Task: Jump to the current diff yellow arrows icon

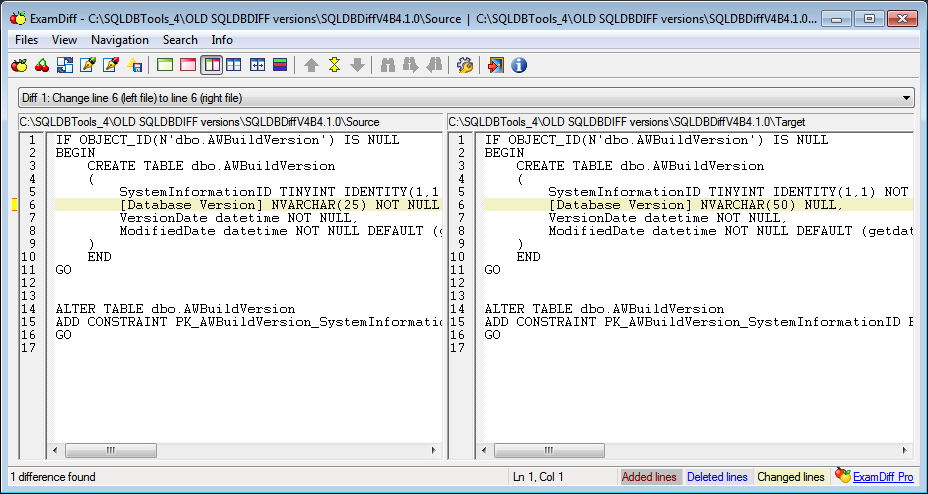Action: point(334,65)
